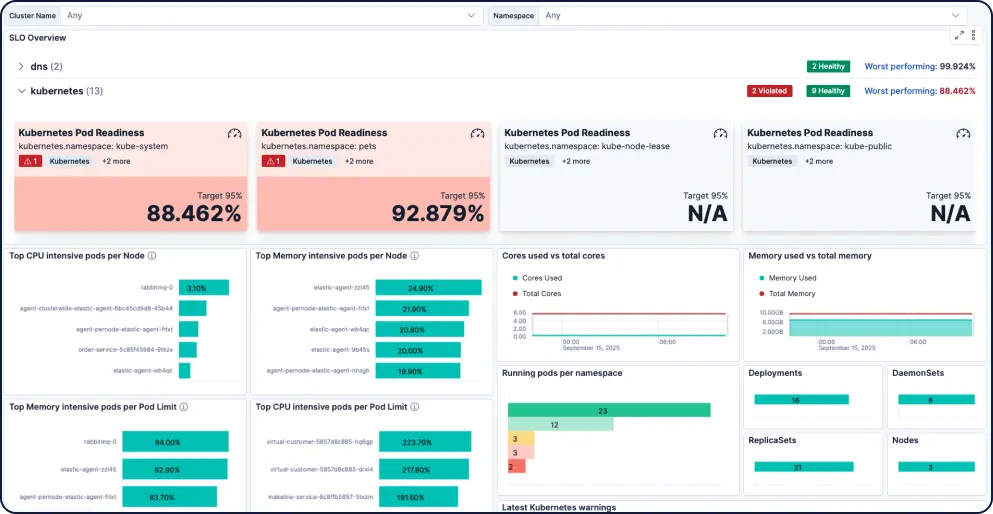Click the gauge icon on kube-public card
993x514 pixels.
(x=963, y=134)
